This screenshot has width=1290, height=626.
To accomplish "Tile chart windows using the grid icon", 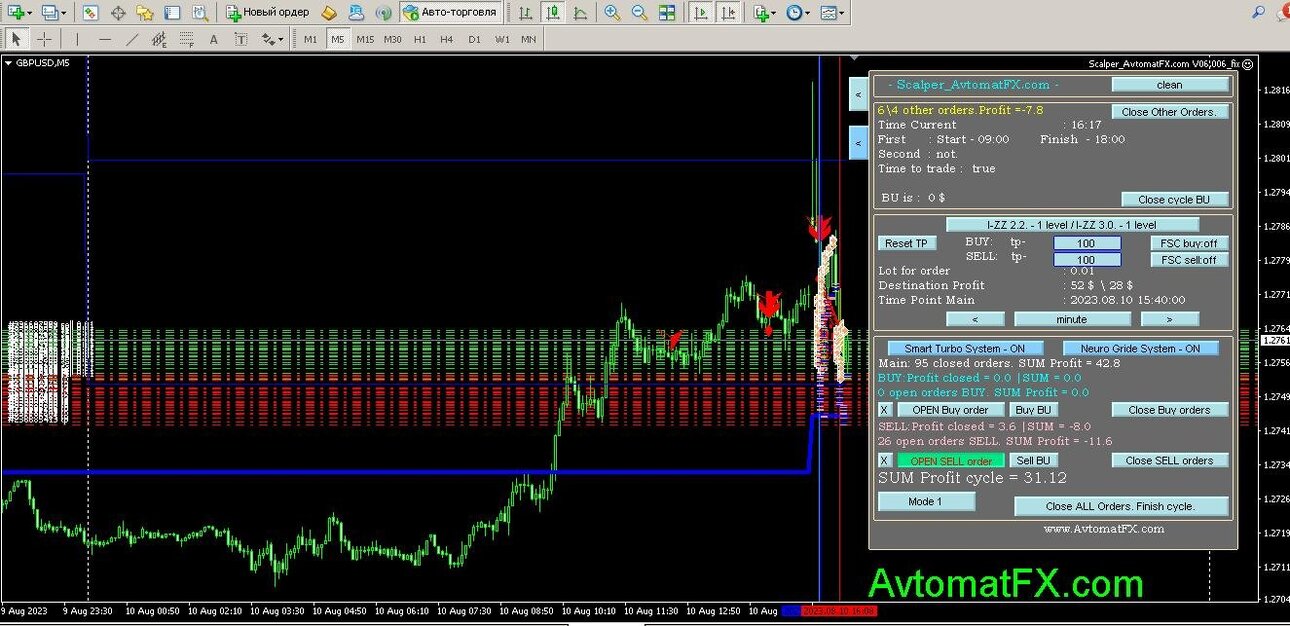I will click(x=666, y=13).
